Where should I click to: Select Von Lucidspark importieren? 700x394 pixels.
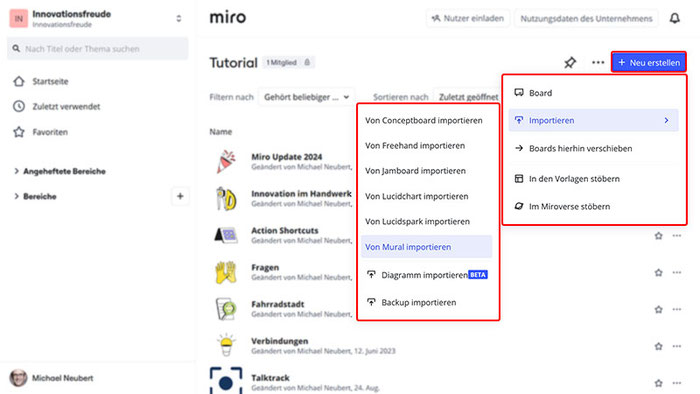click(426, 221)
